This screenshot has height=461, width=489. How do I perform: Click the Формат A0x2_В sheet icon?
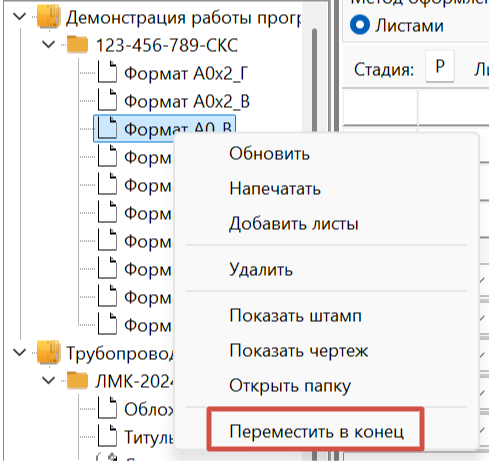click(x=107, y=100)
